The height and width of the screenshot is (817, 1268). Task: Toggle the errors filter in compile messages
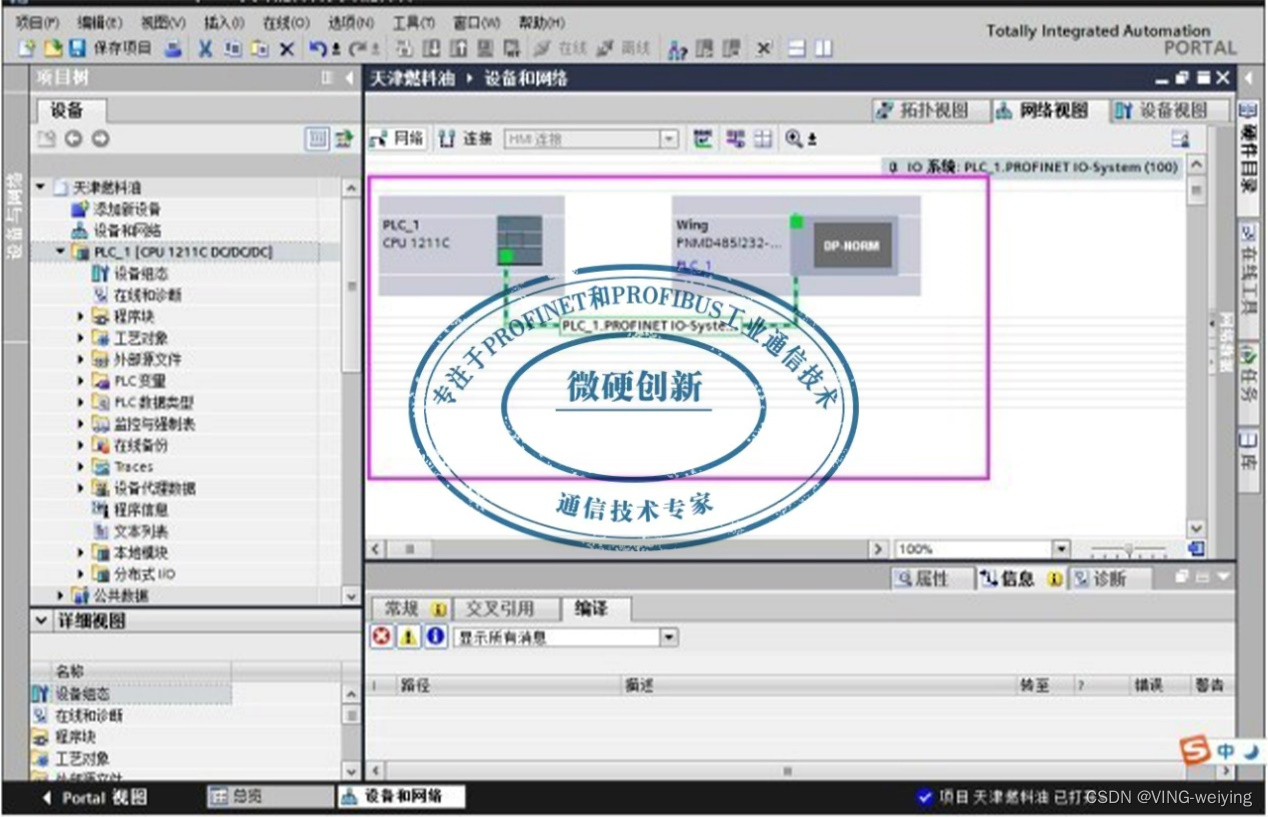coord(382,637)
